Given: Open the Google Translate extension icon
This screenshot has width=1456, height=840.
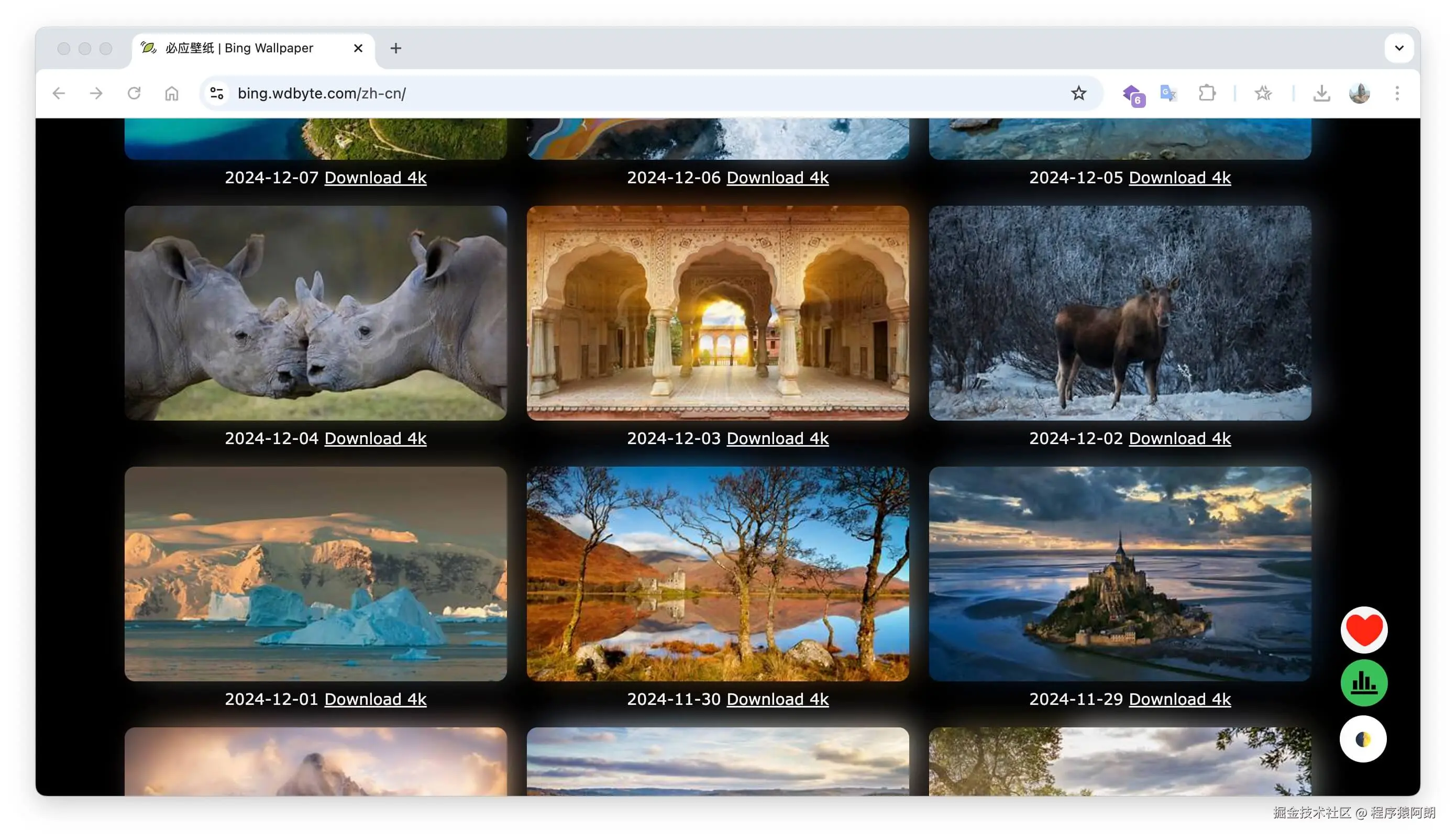Looking at the screenshot, I should click(x=1168, y=93).
